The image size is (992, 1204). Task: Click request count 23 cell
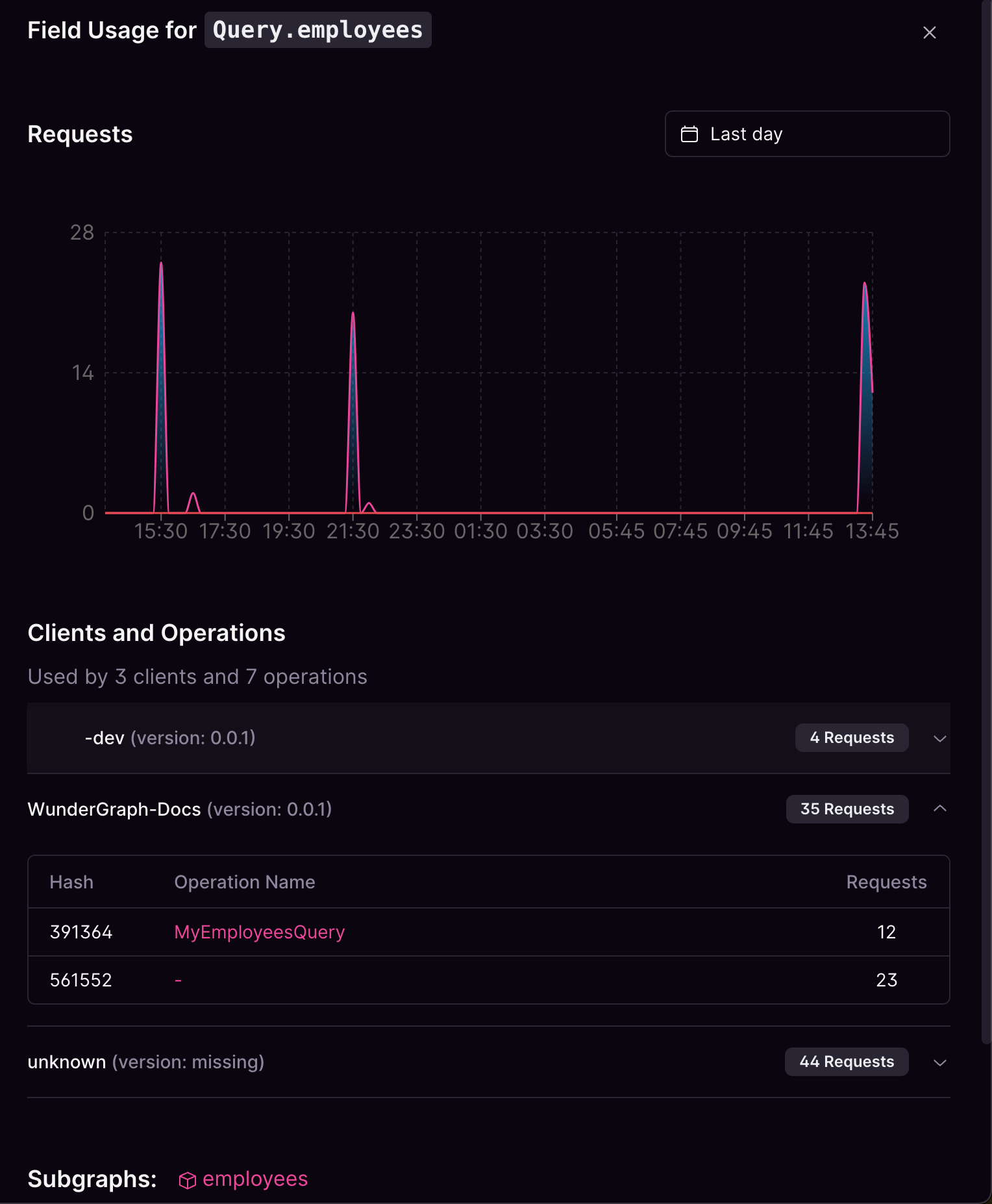coord(886,980)
